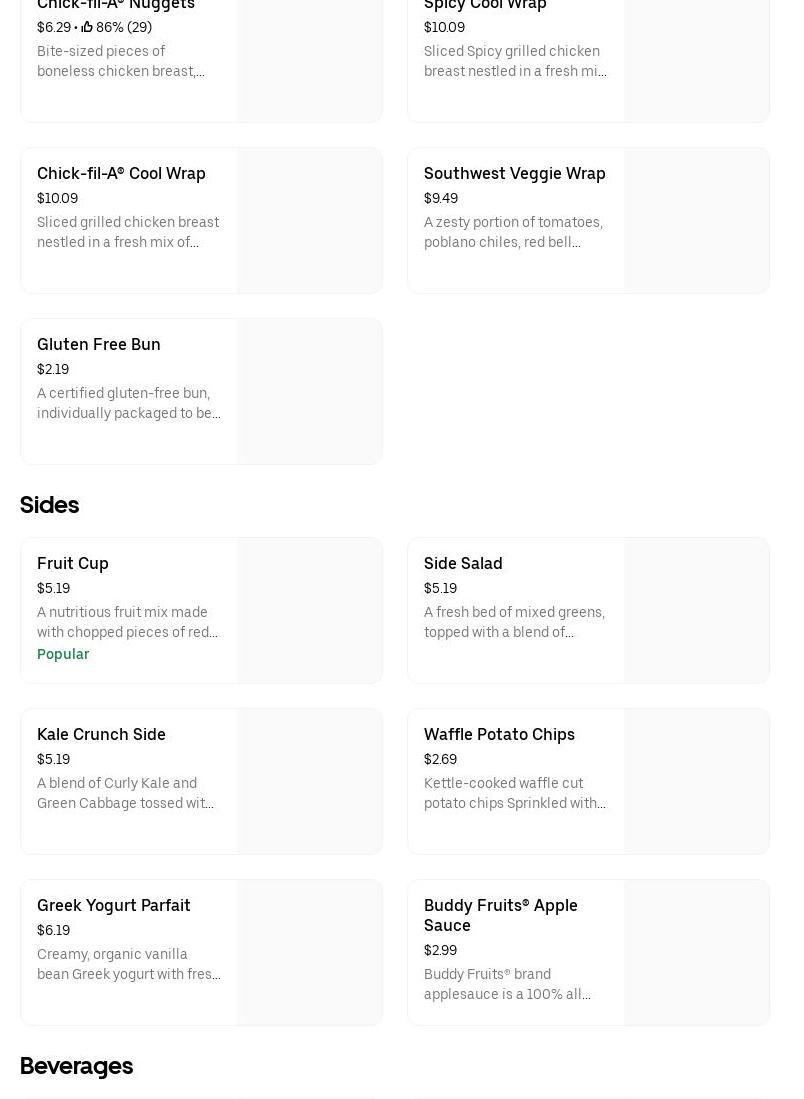The image size is (804, 1099).
Task: Click the Popular tag on Fruit Cup
Action: coord(63,654)
